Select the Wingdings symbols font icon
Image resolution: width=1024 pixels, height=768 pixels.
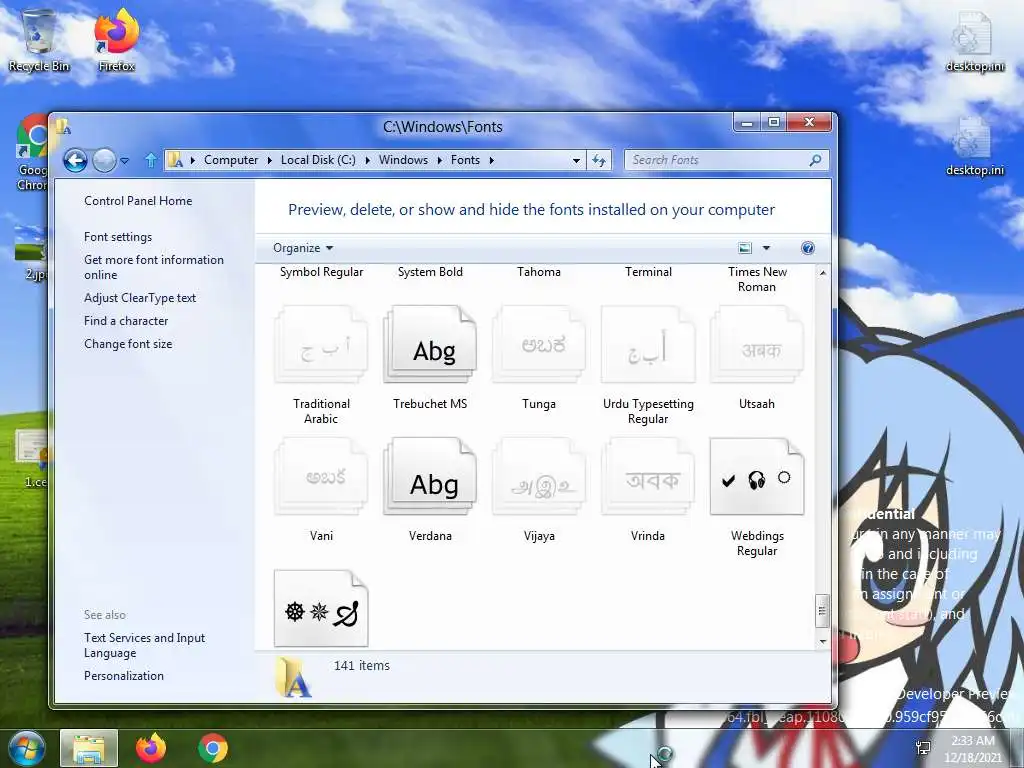pos(321,609)
